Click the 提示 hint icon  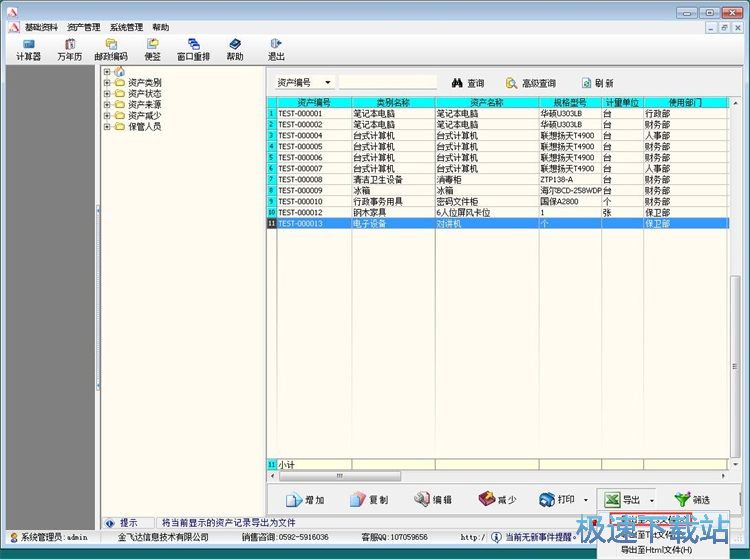110,523
